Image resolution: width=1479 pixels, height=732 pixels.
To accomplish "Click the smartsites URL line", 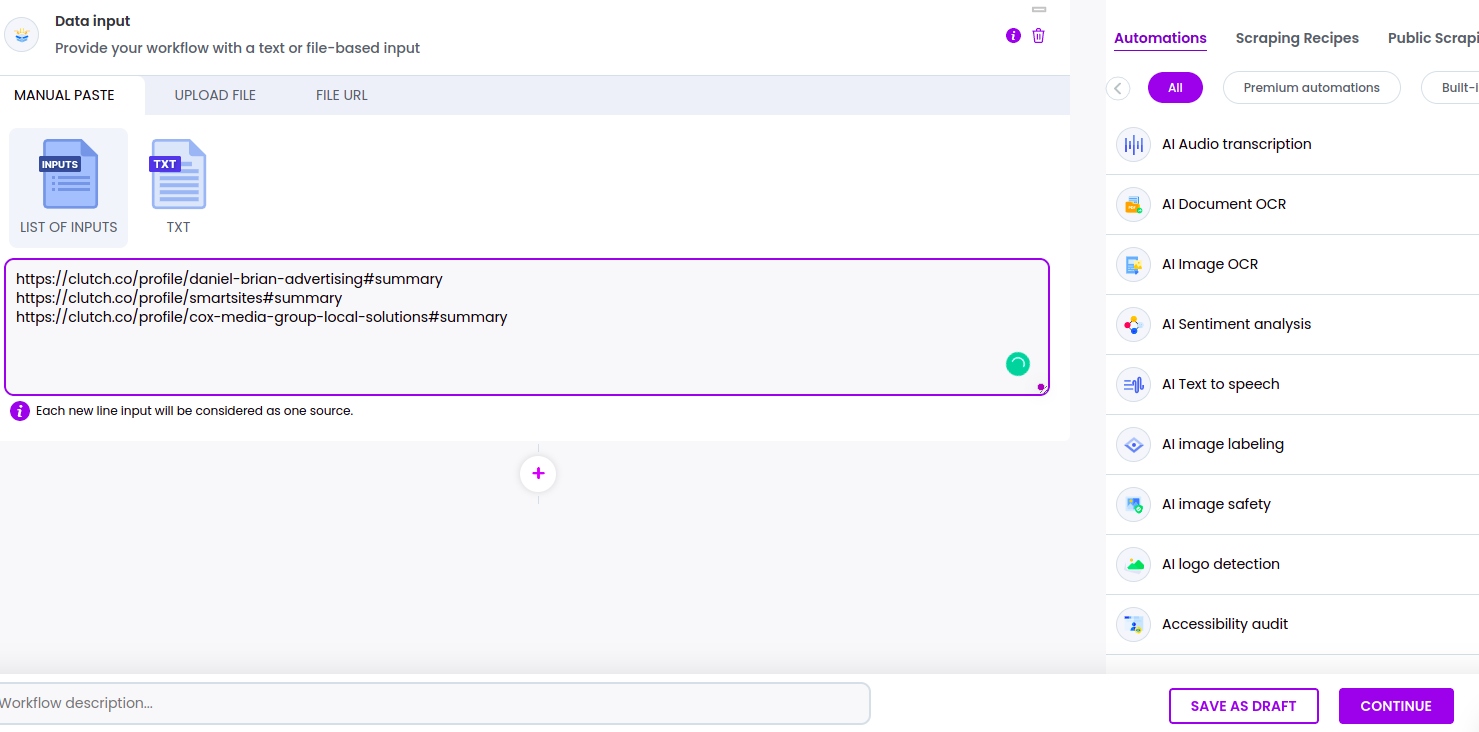I will (x=179, y=298).
